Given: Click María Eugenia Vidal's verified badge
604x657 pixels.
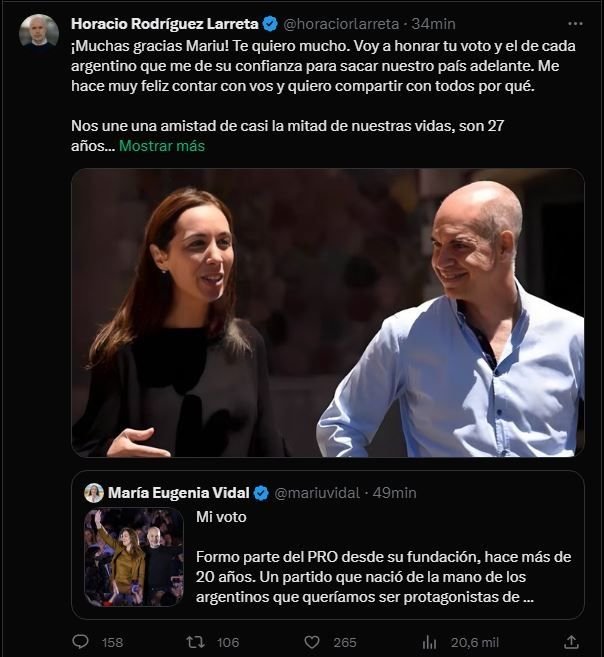Looking at the screenshot, I should click(x=261, y=493).
